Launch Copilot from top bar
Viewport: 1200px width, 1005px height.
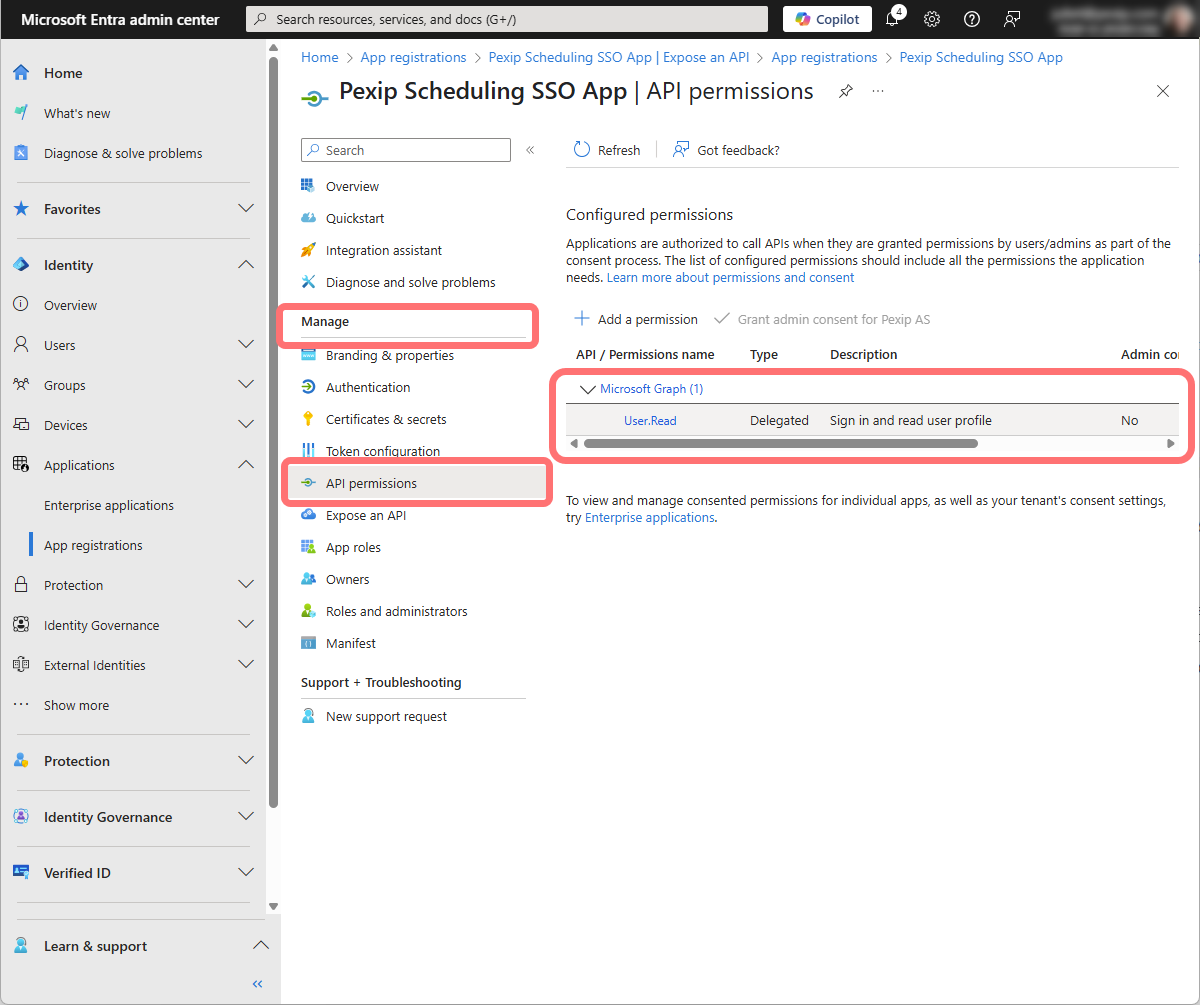[827, 19]
